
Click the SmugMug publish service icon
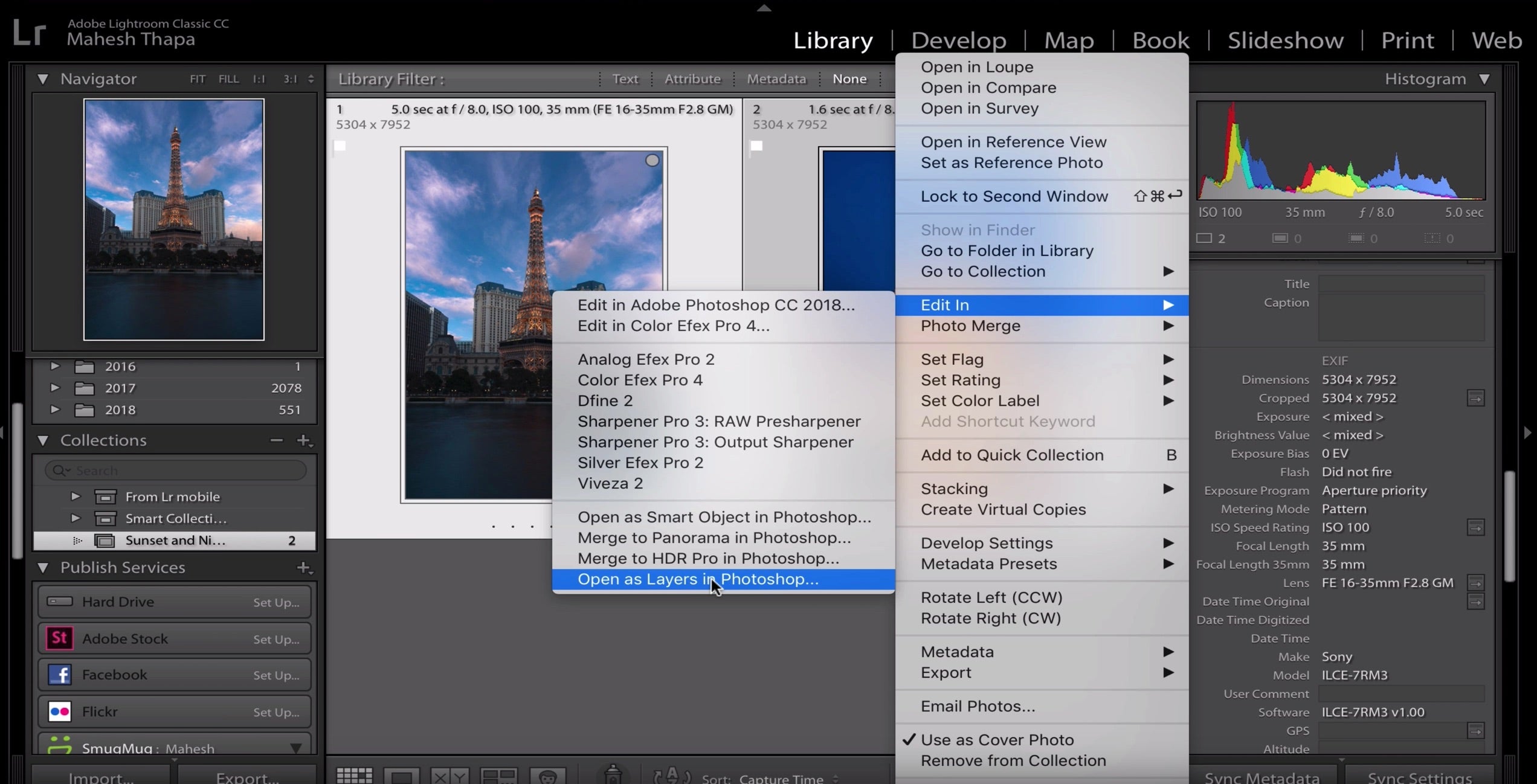click(x=59, y=746)
